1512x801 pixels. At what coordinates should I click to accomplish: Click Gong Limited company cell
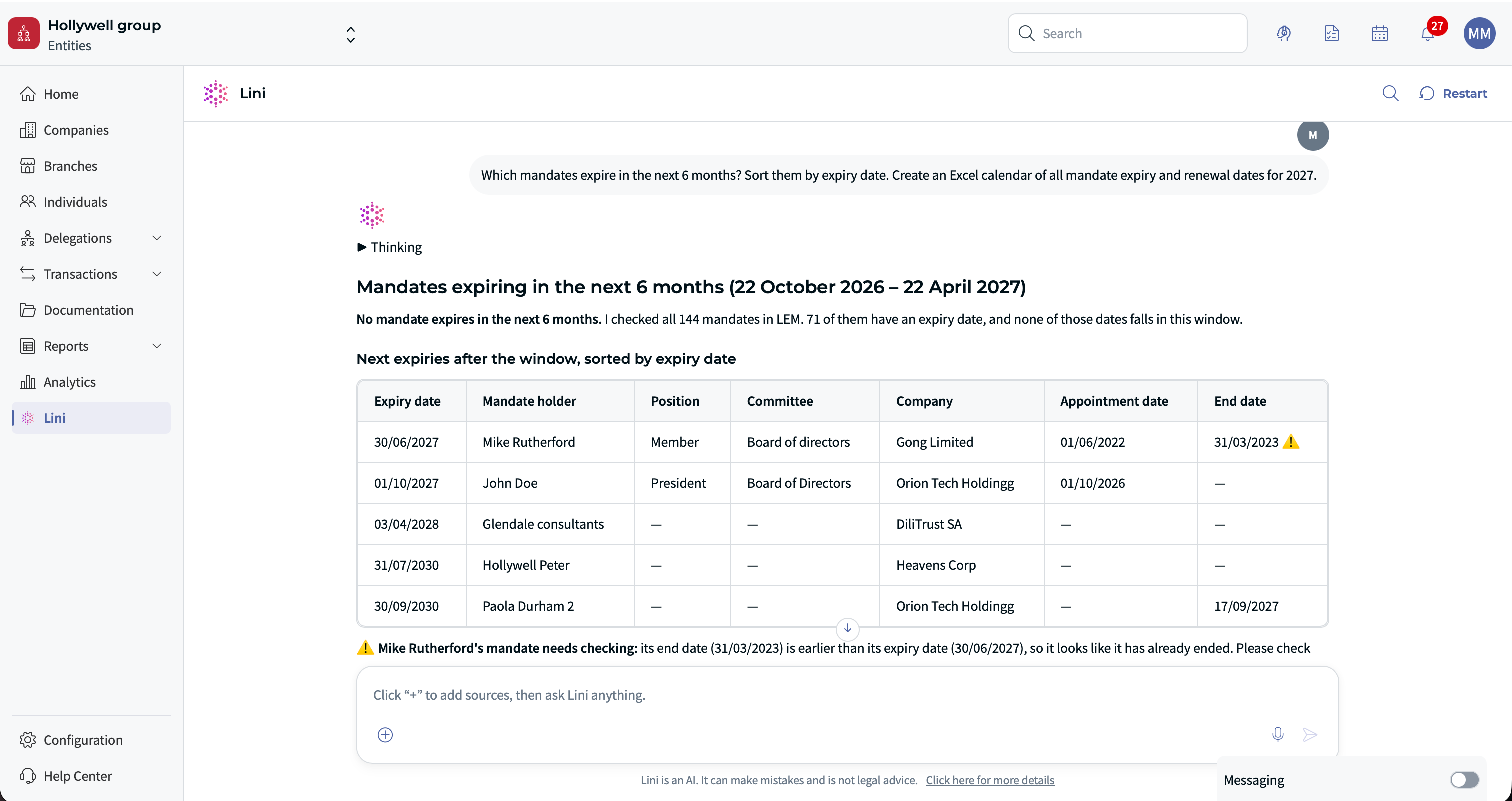tap(962, 442)
